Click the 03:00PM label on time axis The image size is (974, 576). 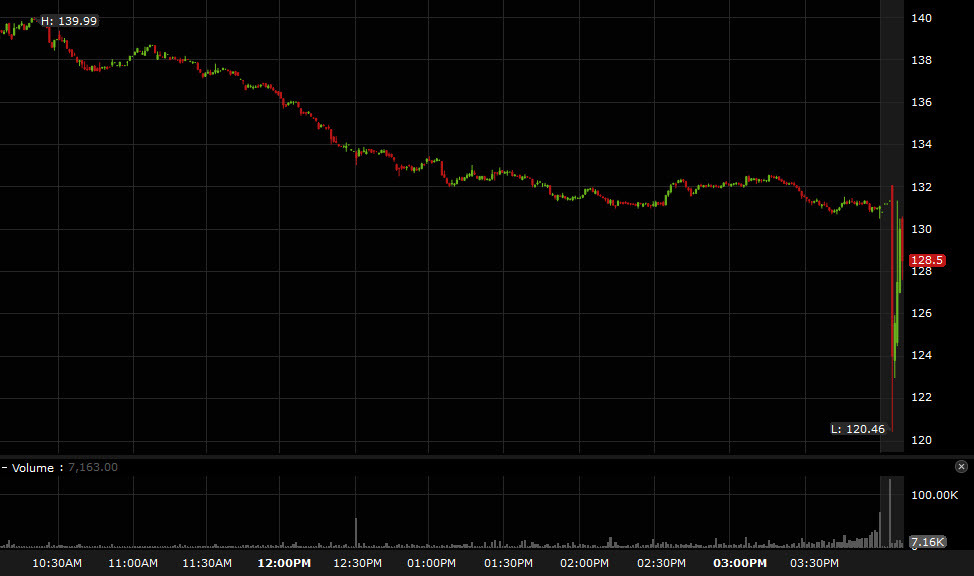pos(739,563)
